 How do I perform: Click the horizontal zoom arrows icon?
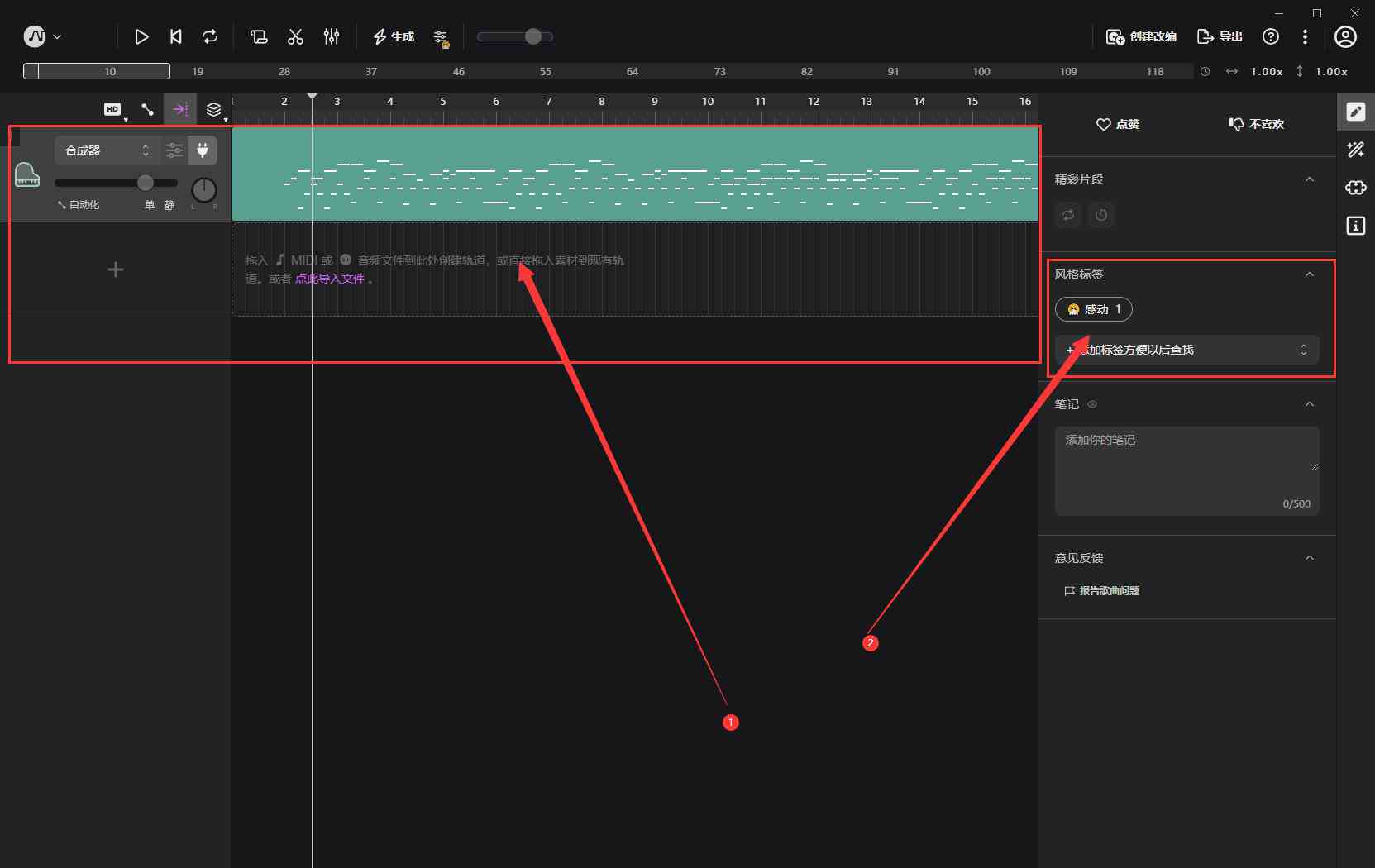pos(1232,72)
